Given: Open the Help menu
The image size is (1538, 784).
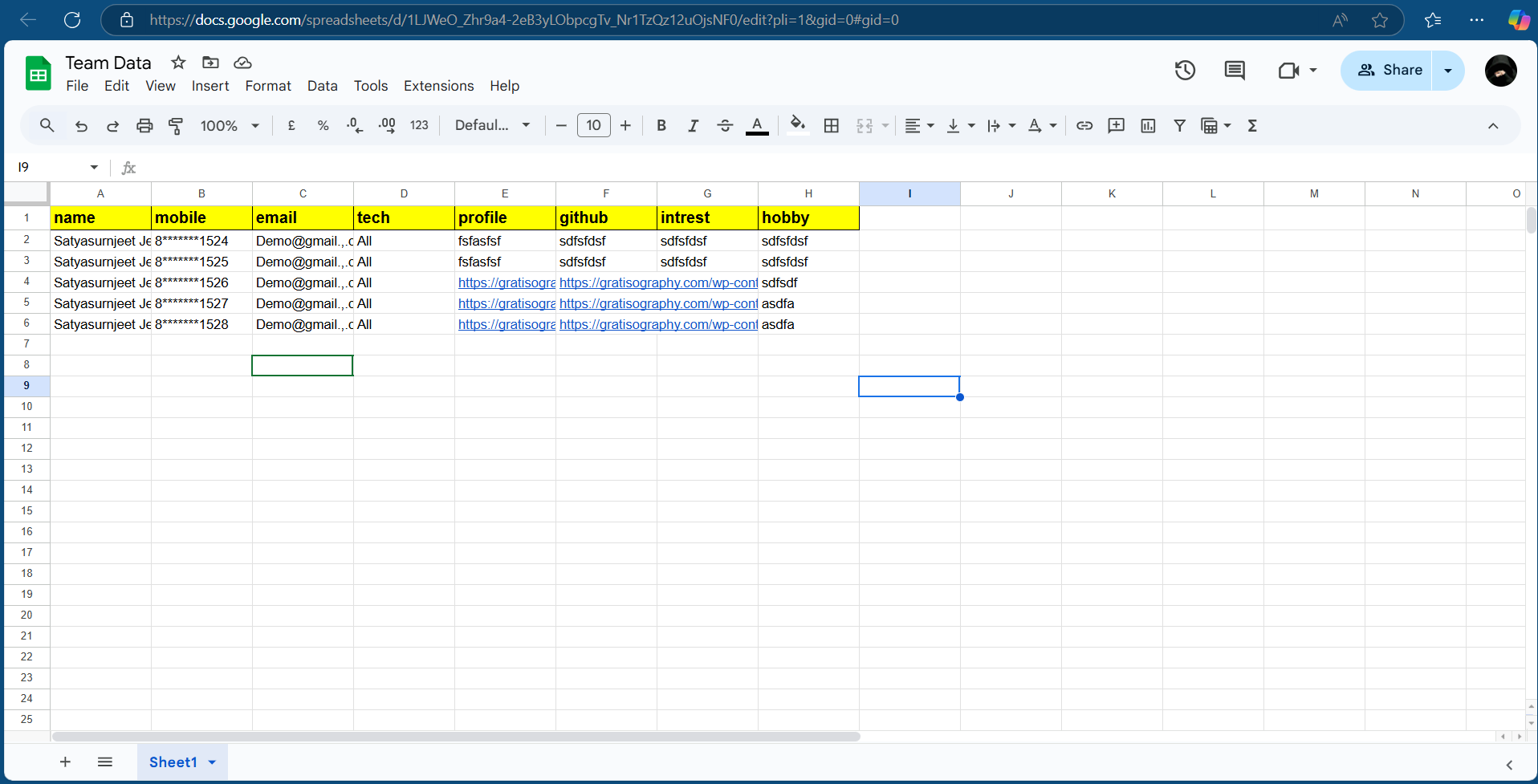Looking at the screenshot, I should click(x=505, y=86).
